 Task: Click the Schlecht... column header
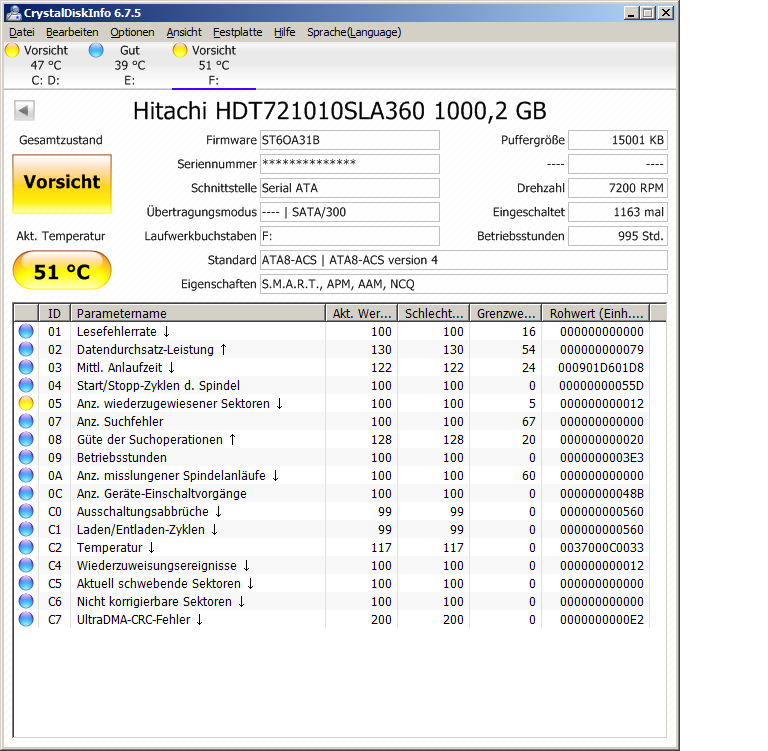pyautogui.click(x=434, y=314)
